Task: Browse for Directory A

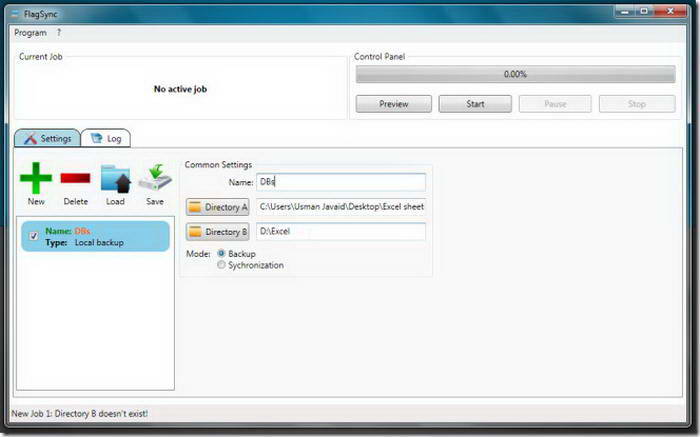Action: pyautogui.click(x=217, y=207)
